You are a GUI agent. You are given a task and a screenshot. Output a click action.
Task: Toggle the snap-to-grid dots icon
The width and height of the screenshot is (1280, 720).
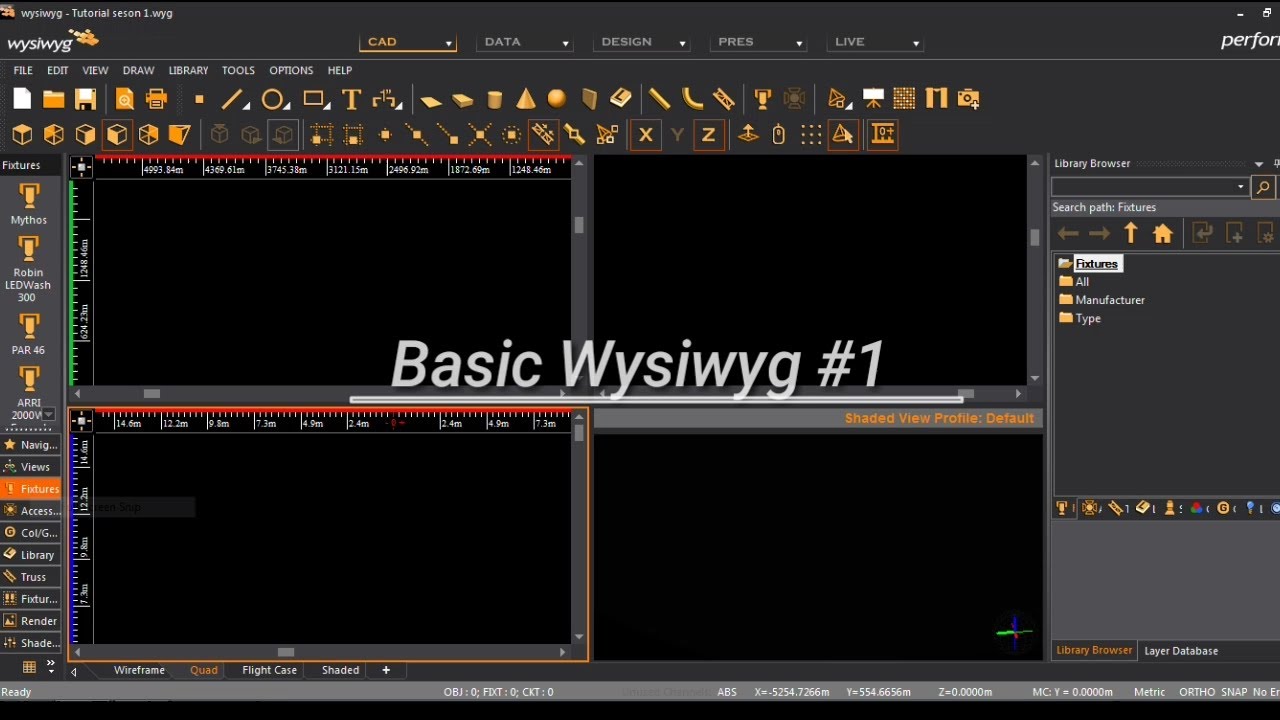pyautogui.click(x=811, y=135)
